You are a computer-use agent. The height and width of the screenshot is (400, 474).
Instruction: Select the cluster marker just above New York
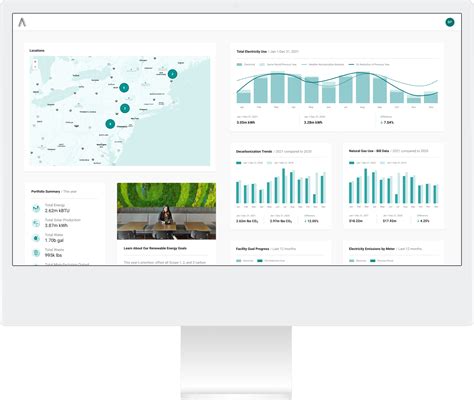(x=125, y=108)
